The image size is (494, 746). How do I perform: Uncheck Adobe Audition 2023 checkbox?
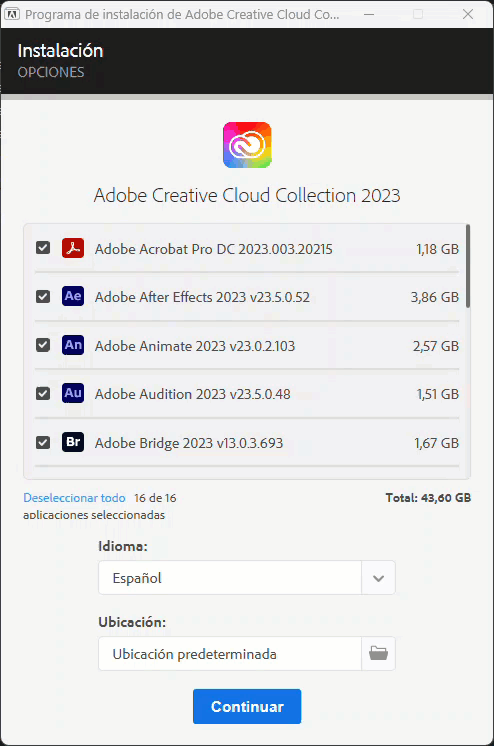(x=43, y=393)
